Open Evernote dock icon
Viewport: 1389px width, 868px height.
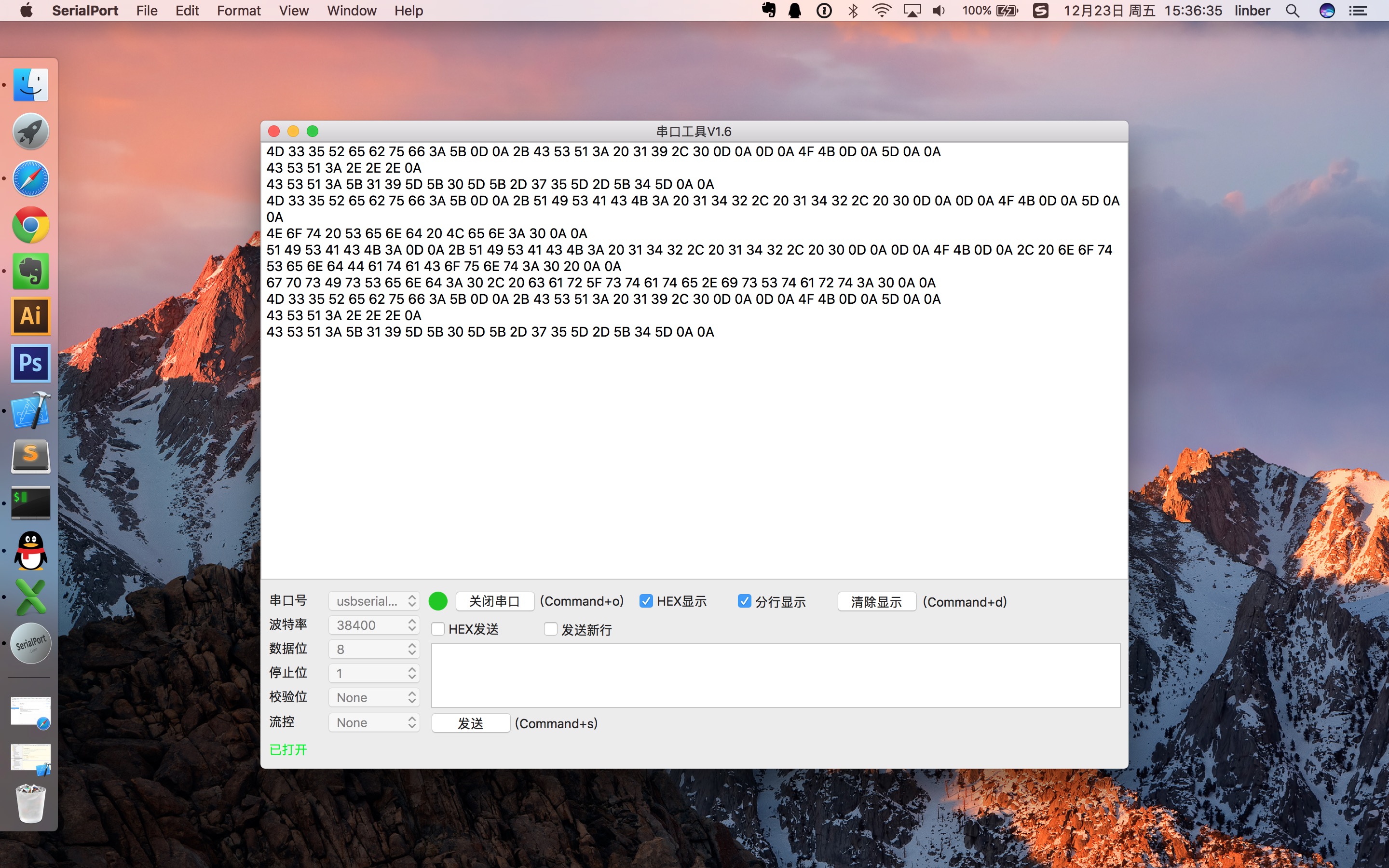31,271
